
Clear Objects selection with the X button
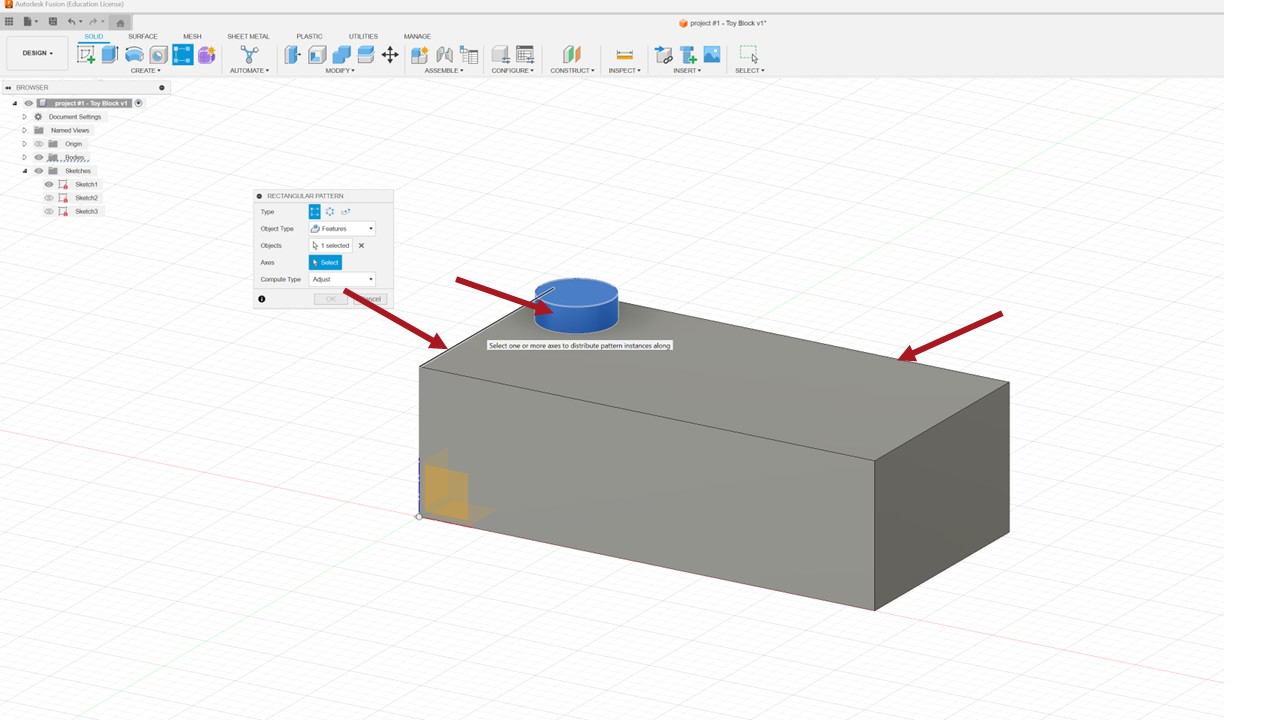tap(361, 245)
